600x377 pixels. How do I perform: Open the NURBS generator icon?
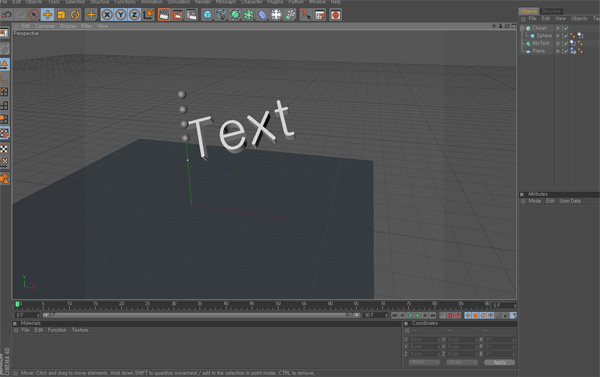235,15
